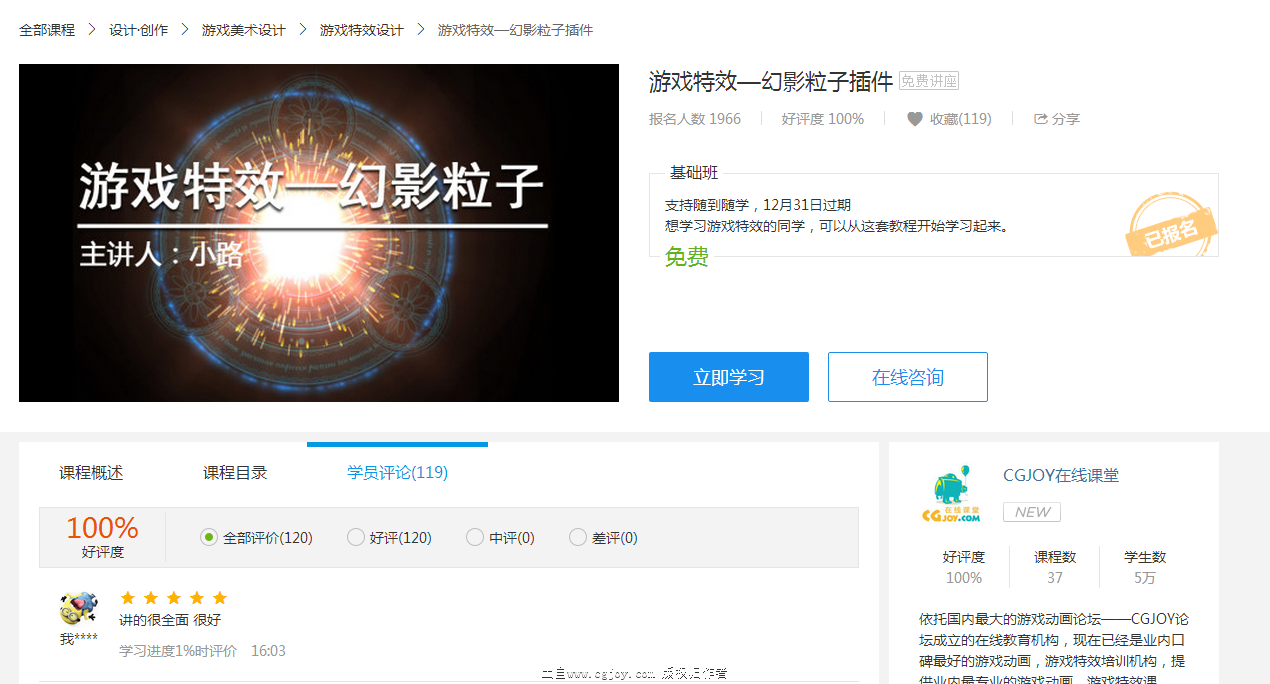Click the 免费讲座 tag next to title
This screenshot has width=1270, height=684.
(x=929, y=81)
